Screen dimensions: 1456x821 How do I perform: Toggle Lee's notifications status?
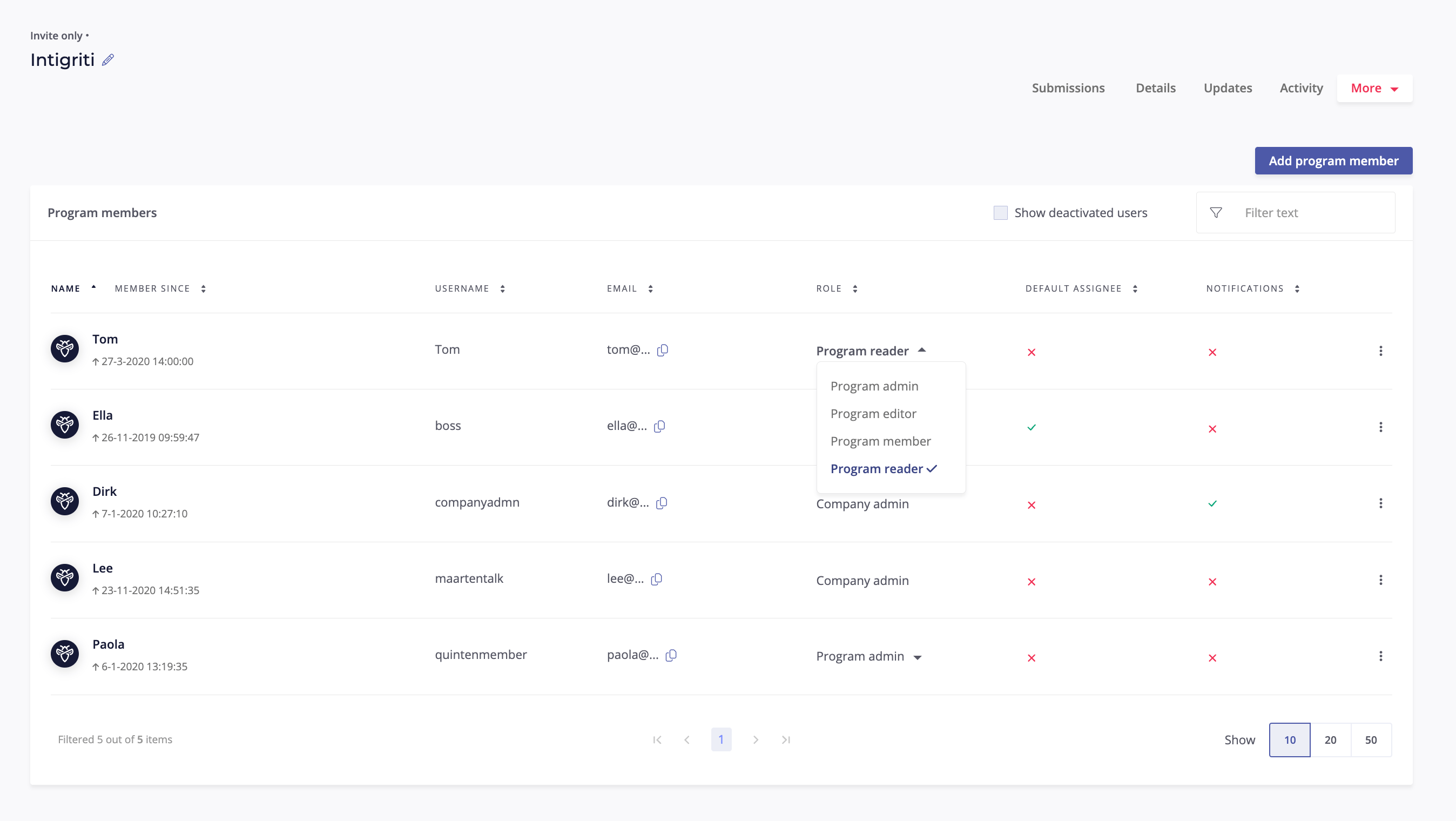coord(1212,582)
